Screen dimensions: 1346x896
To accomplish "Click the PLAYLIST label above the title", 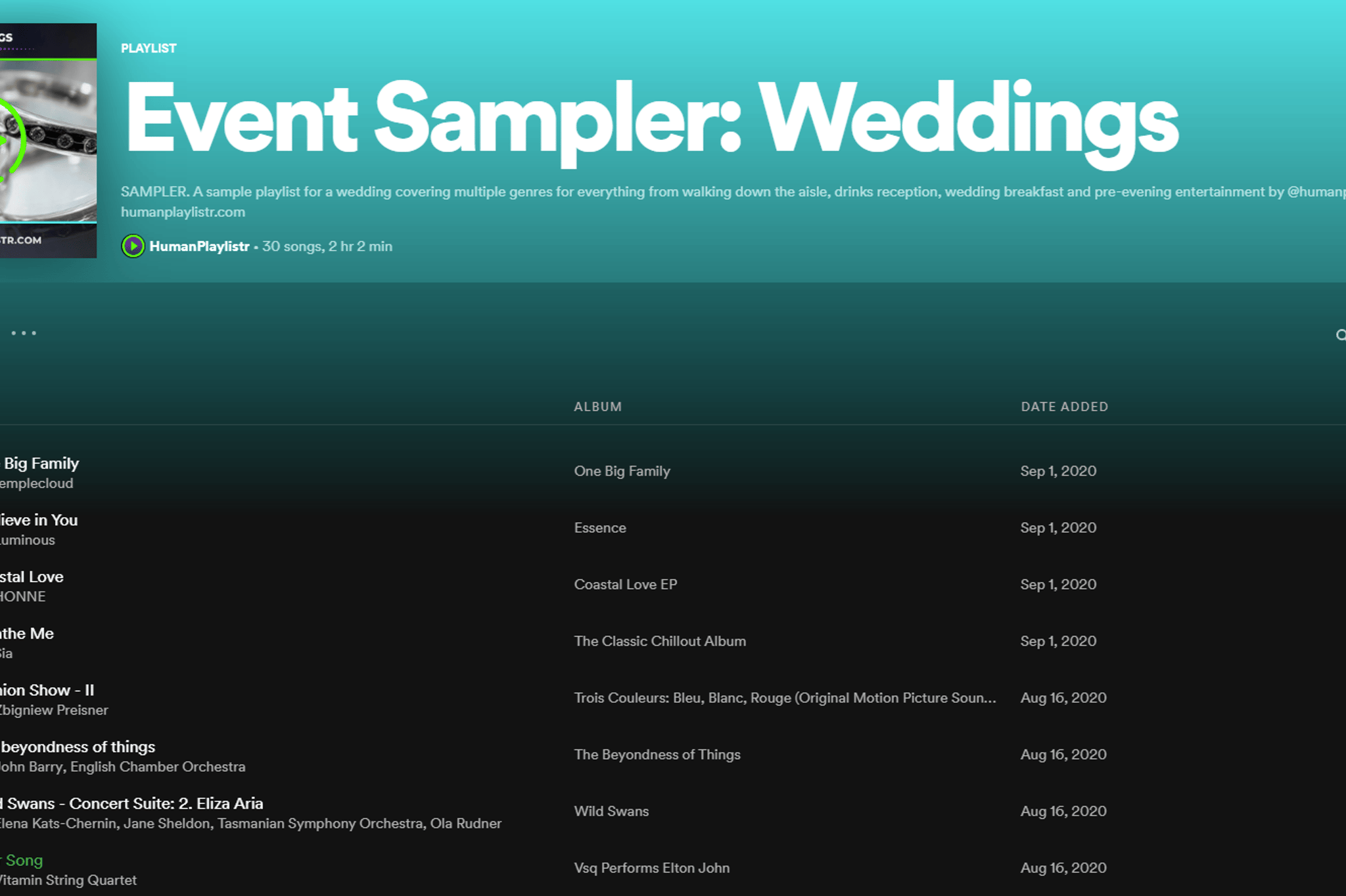I will [149, 48].
